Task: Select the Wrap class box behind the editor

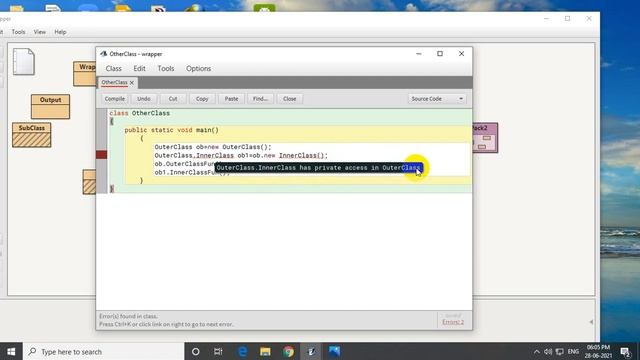Action: (x=84, y=73)
